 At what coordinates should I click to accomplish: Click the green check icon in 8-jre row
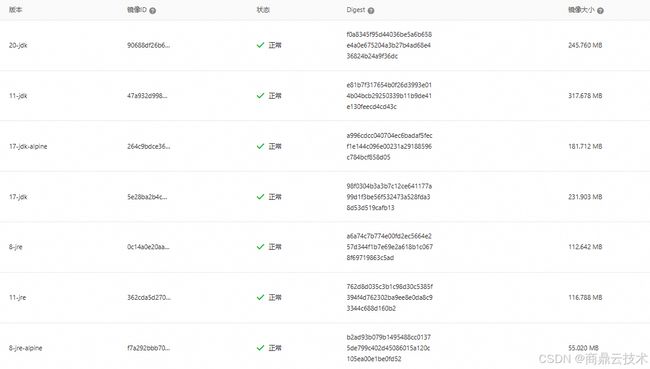pyautogui.click(x=260, y=247)
